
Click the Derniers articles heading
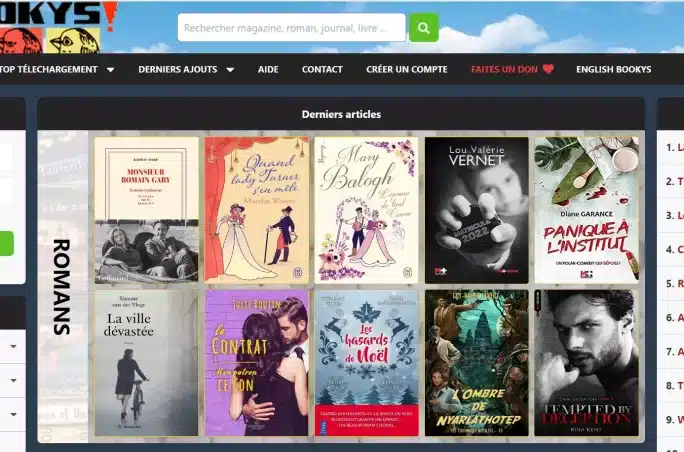coord(341,114)
